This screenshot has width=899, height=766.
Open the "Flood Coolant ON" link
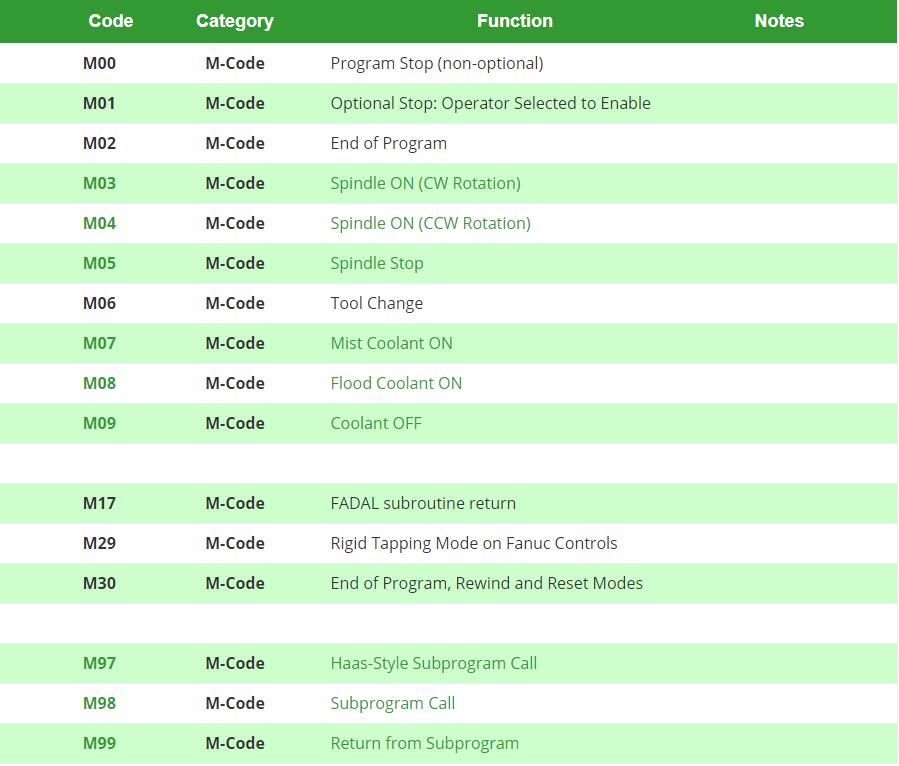click(x=396, y=383)
